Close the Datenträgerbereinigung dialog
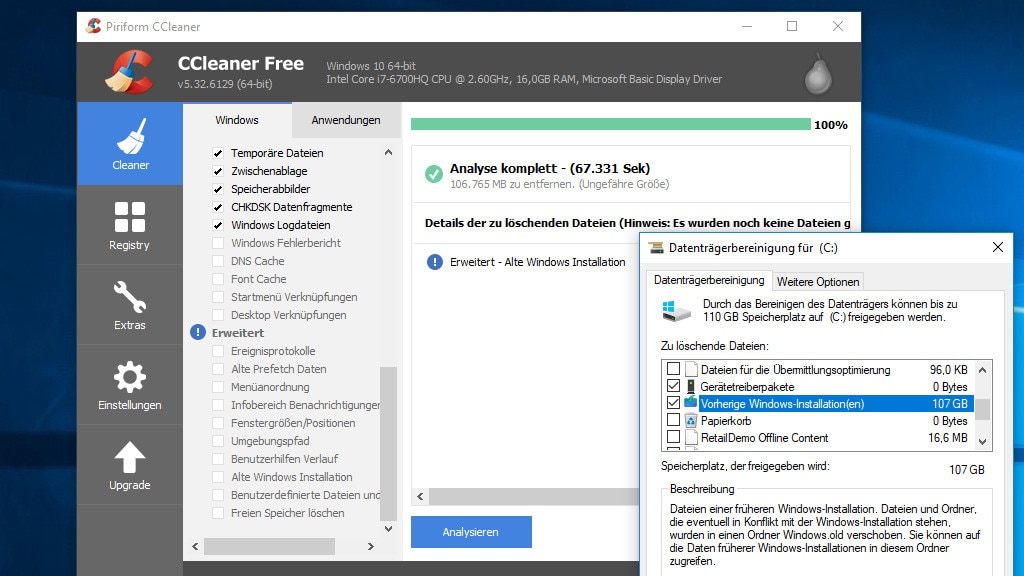This screenshot has height=576, width=1024. click(x=997, y=247)
